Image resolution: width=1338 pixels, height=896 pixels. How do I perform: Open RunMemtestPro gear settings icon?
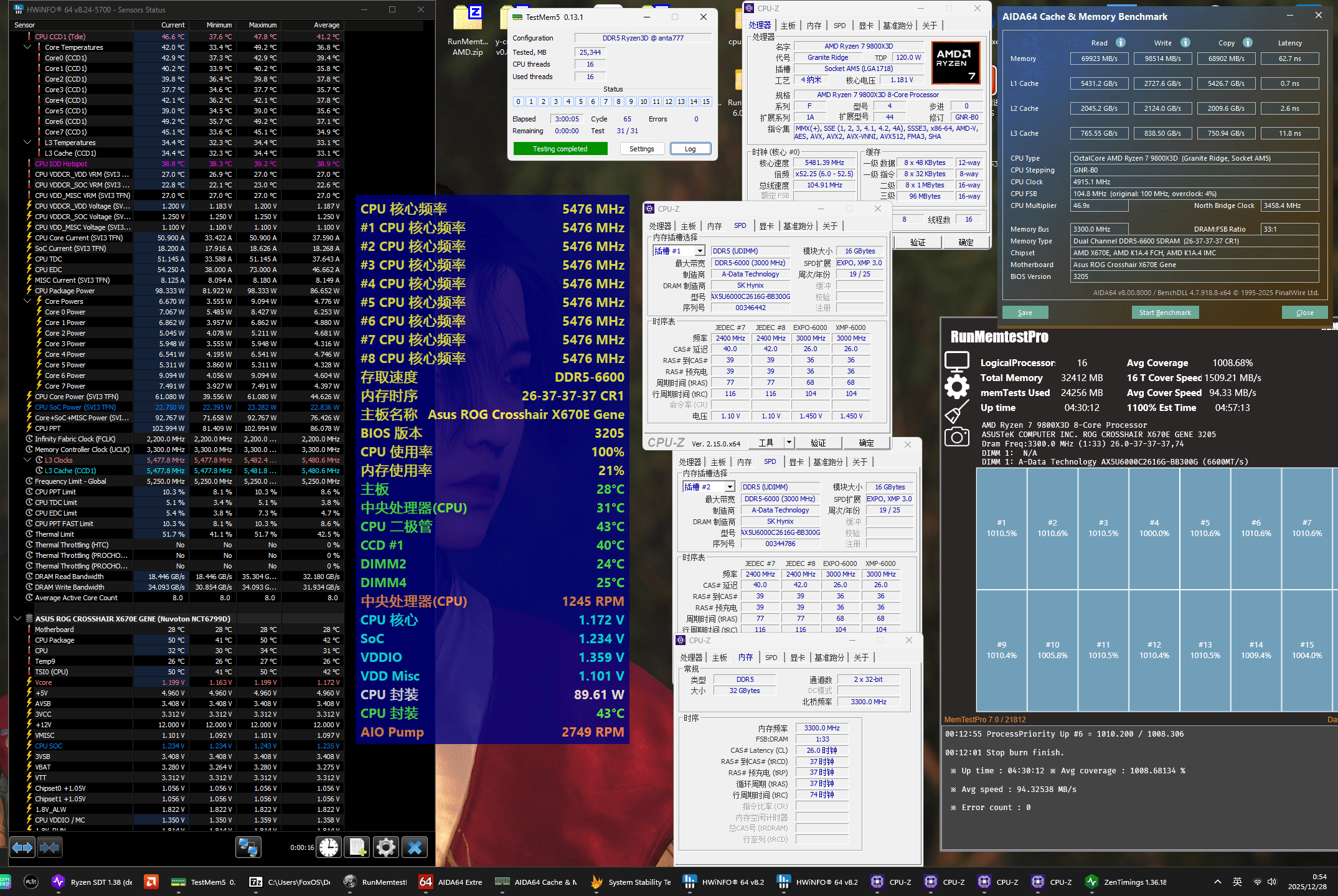(956, 387)
